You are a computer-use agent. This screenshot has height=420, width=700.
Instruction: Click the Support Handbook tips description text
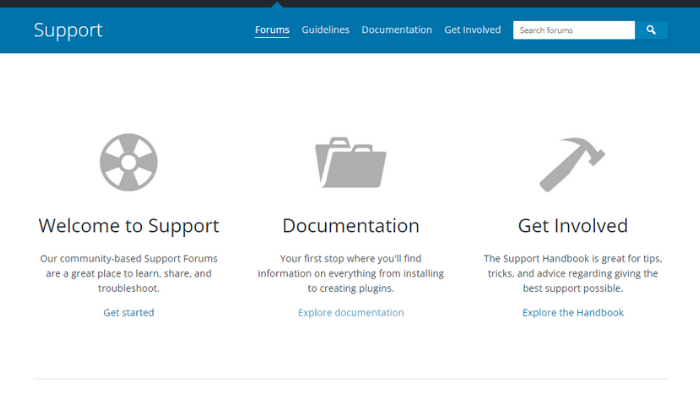[572, 273]
